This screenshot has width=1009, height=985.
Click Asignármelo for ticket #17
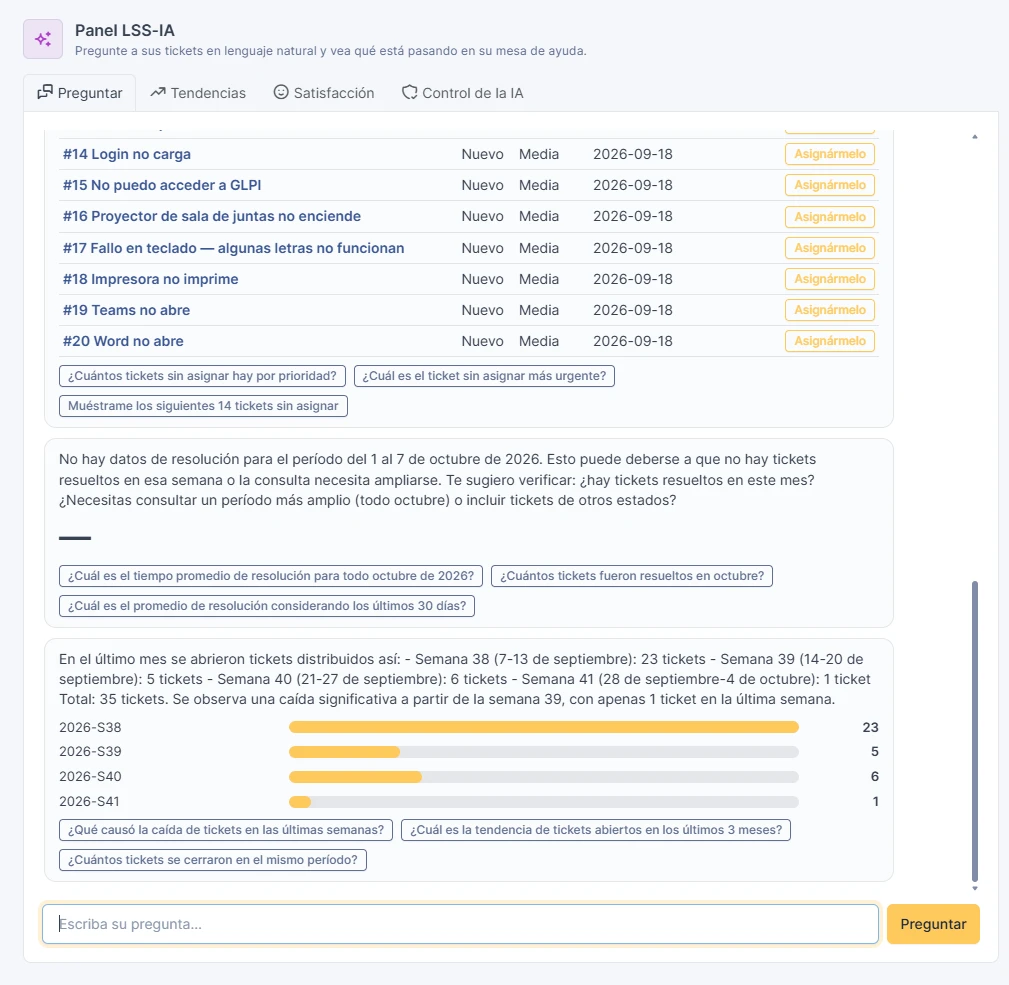pos(829,248)
